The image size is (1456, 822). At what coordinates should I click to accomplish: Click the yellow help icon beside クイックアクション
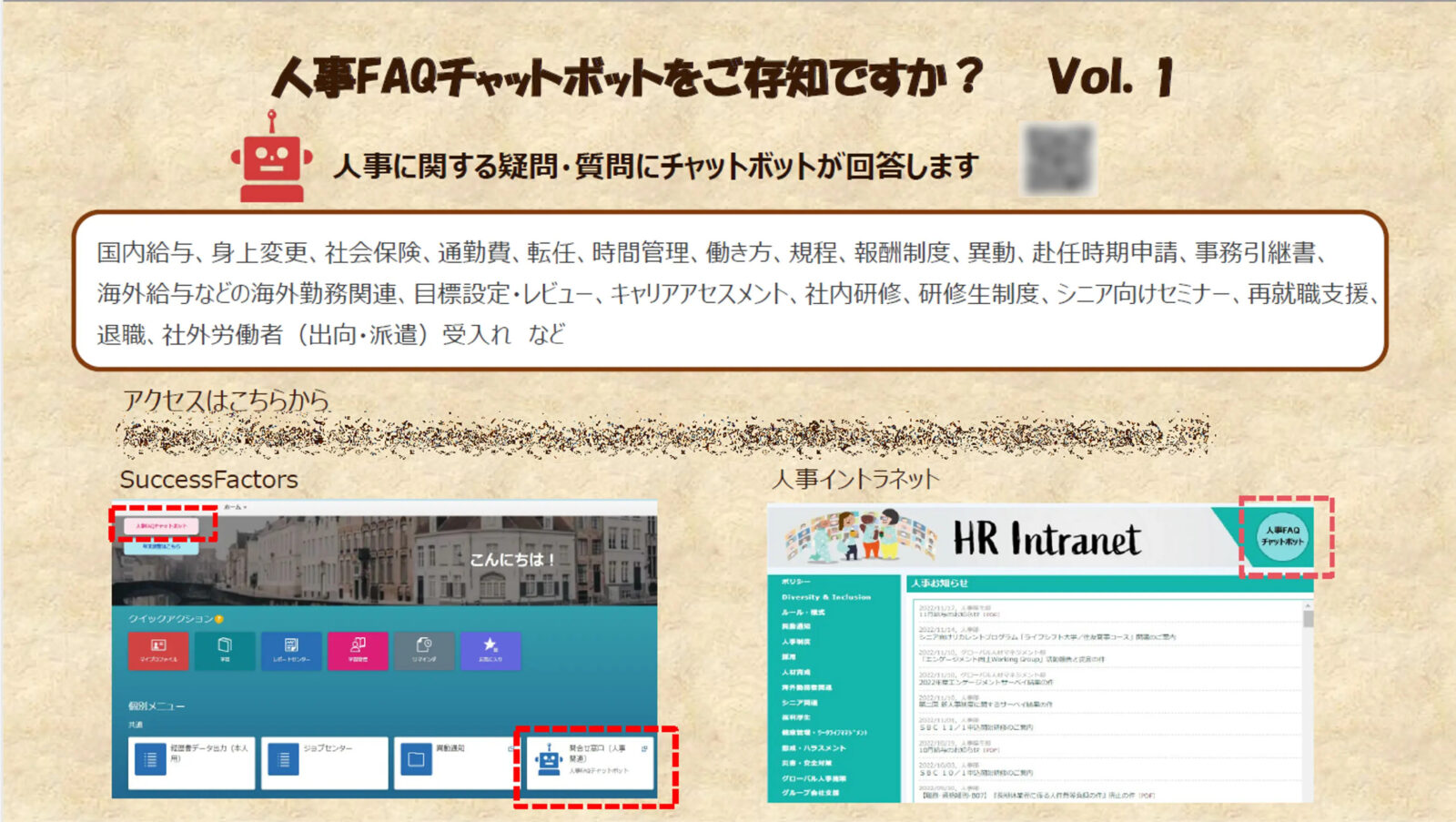click(x=218, y=619)
